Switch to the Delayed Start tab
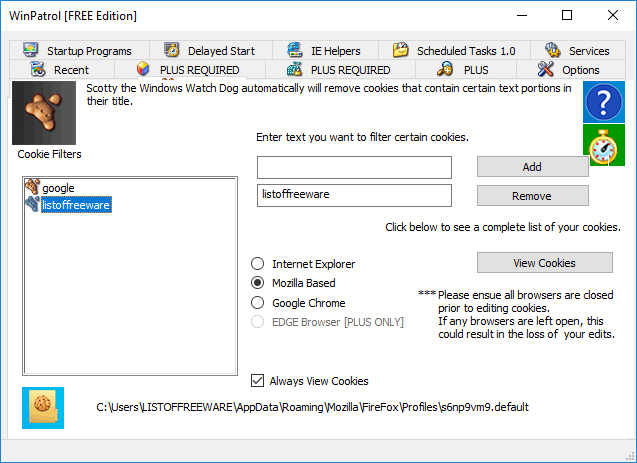 [211, 50]
